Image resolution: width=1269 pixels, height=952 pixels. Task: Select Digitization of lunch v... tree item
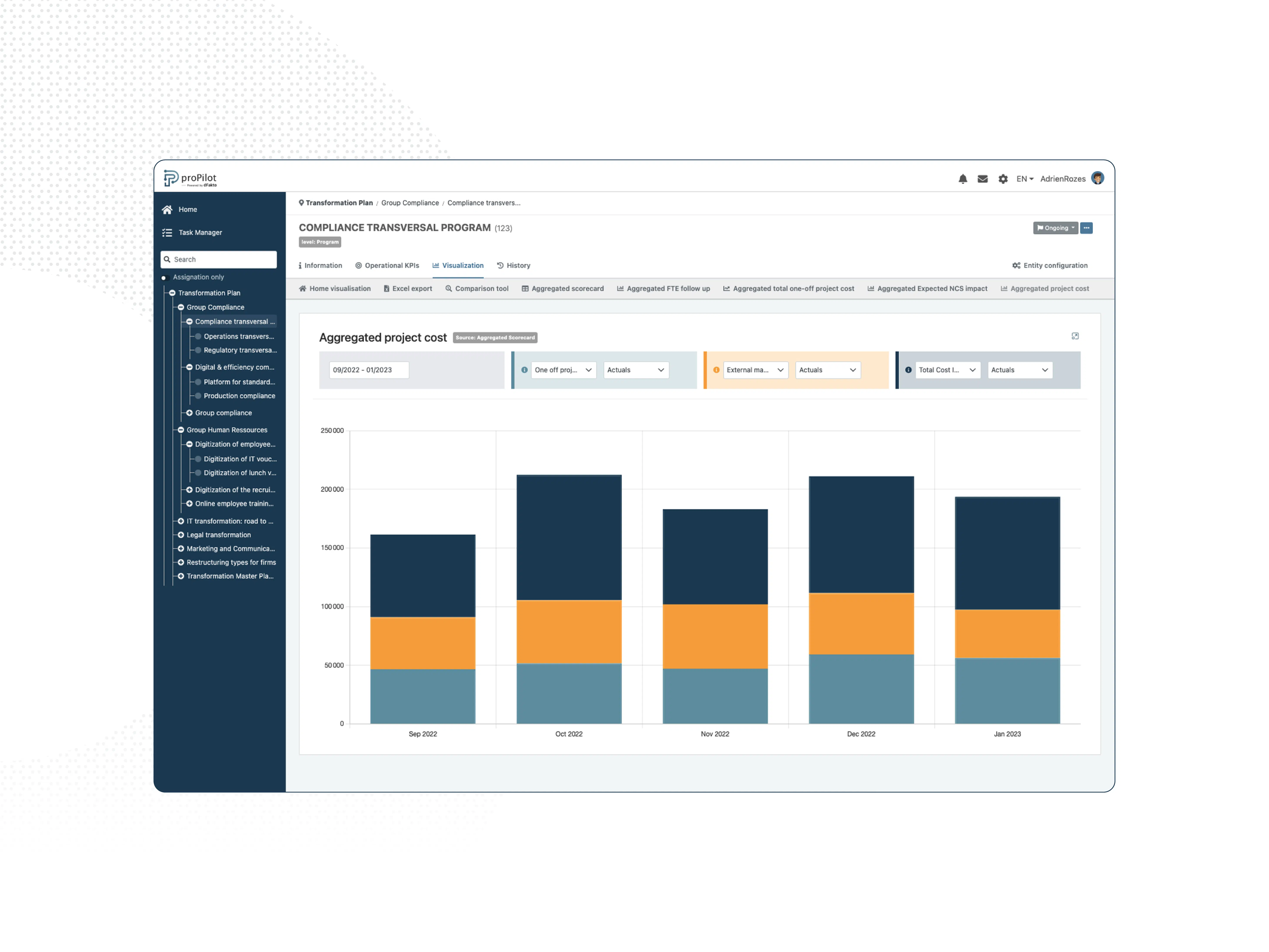pyautogui.click(x=240, y=473)
